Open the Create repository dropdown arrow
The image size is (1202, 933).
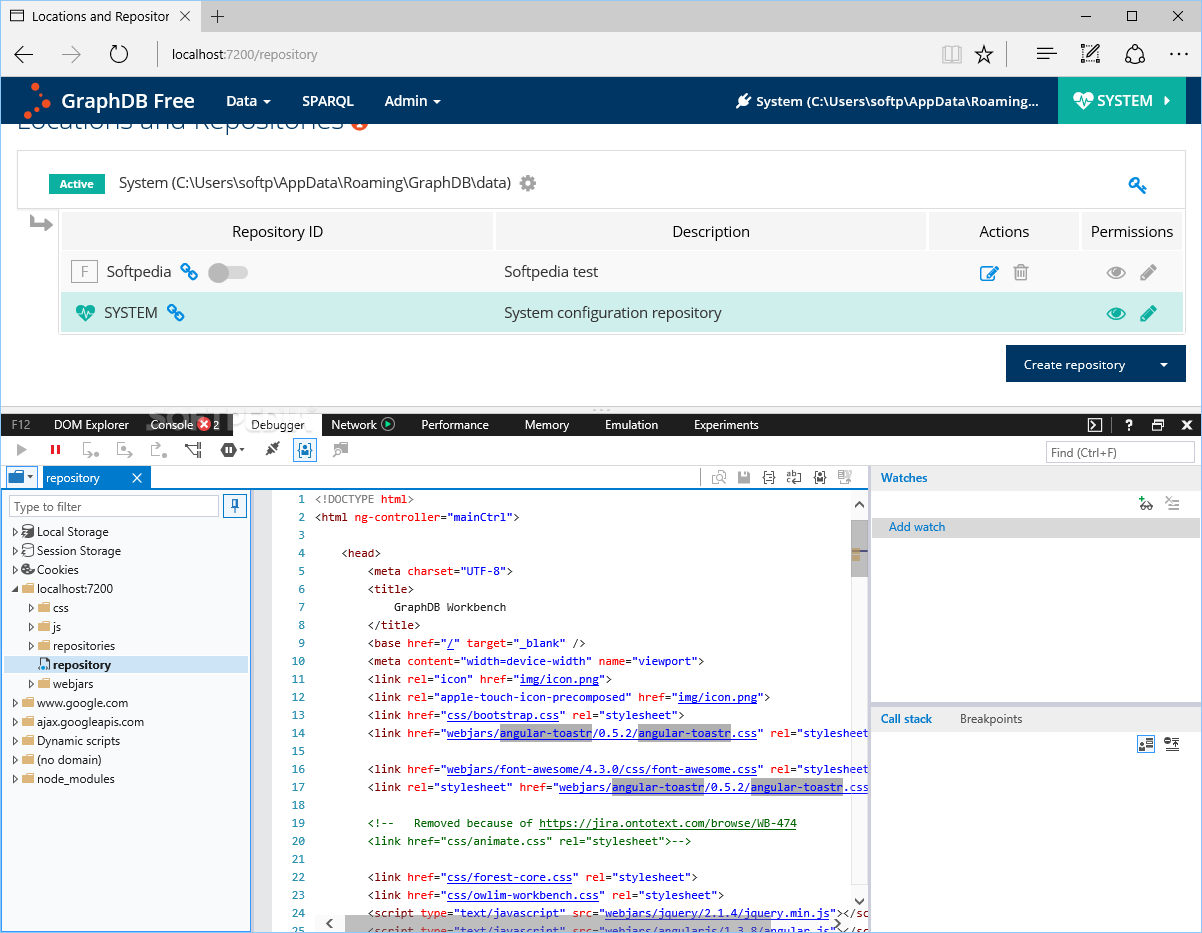(1164, 364)
